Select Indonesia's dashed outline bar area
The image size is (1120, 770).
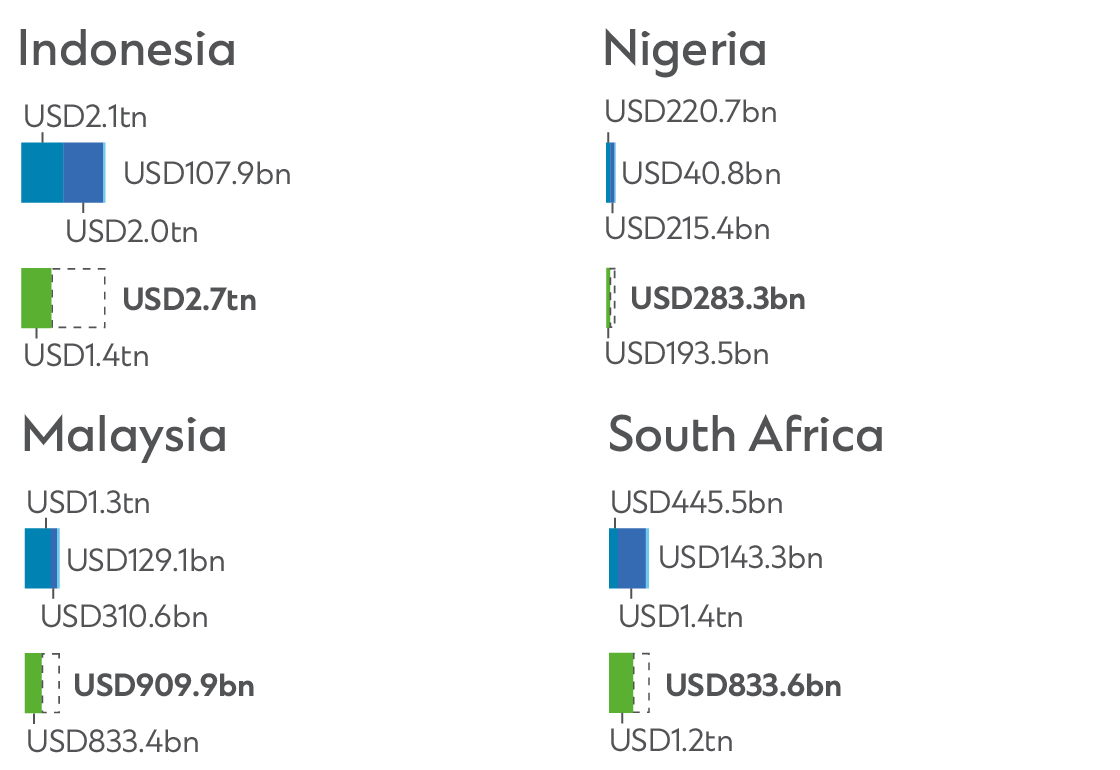79,298
